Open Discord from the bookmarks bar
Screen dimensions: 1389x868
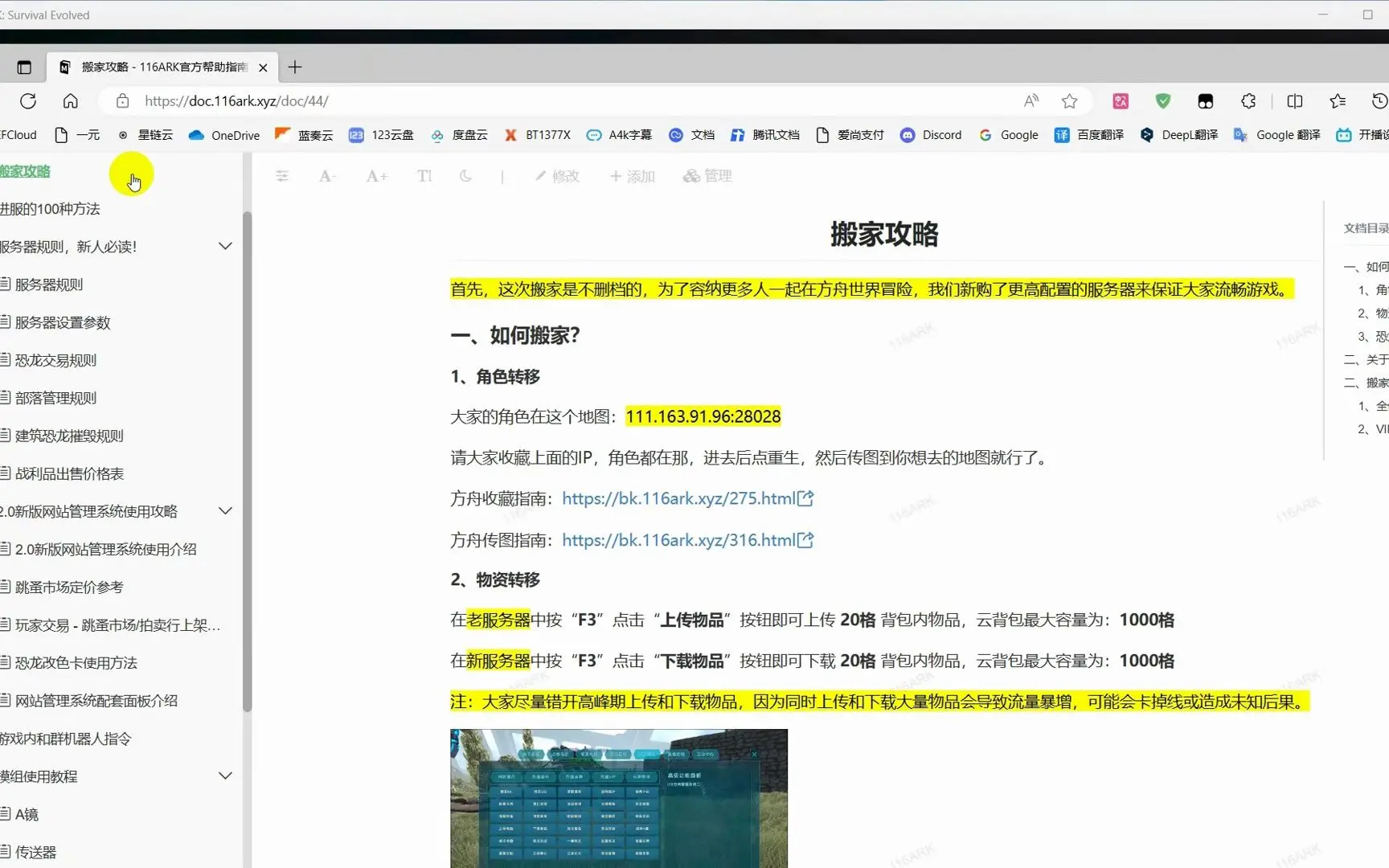click(931, 135)
